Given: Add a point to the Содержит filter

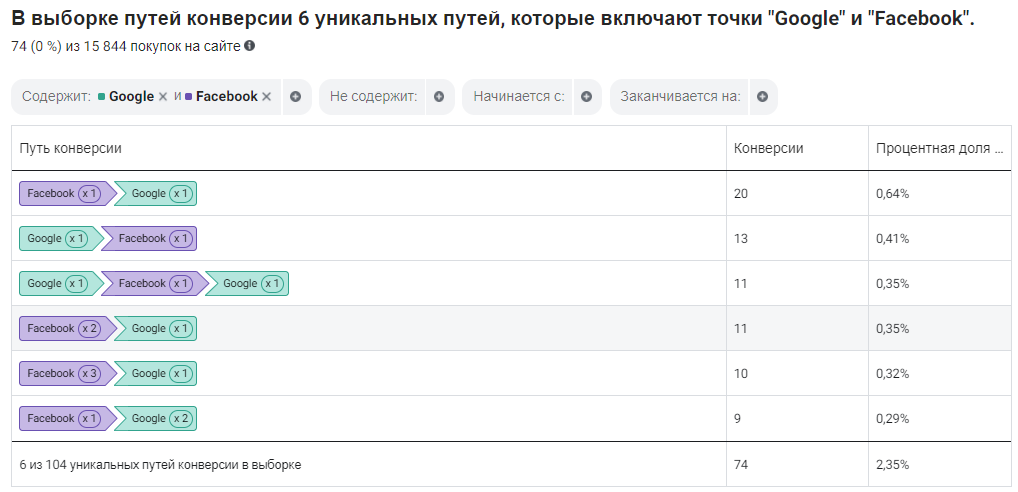Looking at the screenshot, I should tap(295, 97).
